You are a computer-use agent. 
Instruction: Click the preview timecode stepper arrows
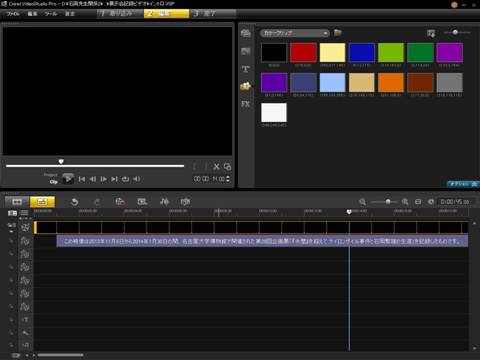click(228, 179)
